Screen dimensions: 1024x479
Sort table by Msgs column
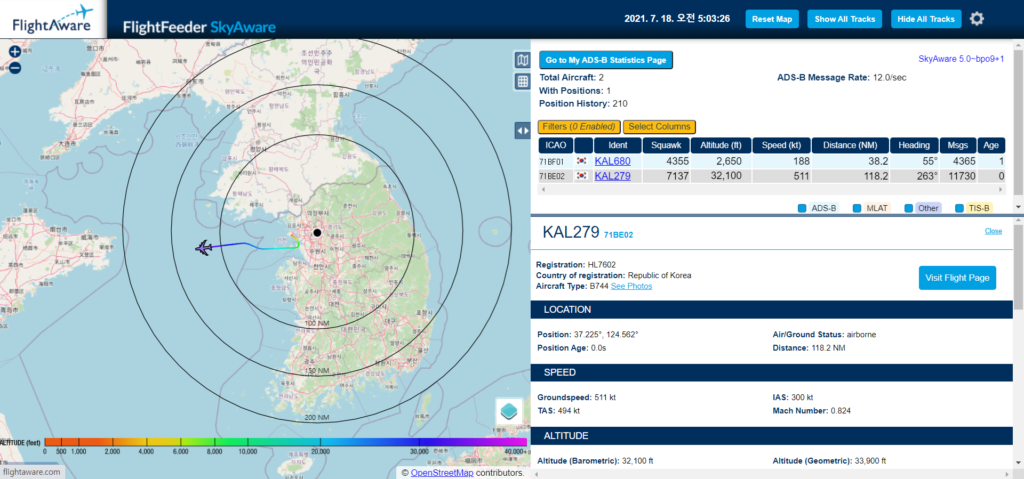957,145
